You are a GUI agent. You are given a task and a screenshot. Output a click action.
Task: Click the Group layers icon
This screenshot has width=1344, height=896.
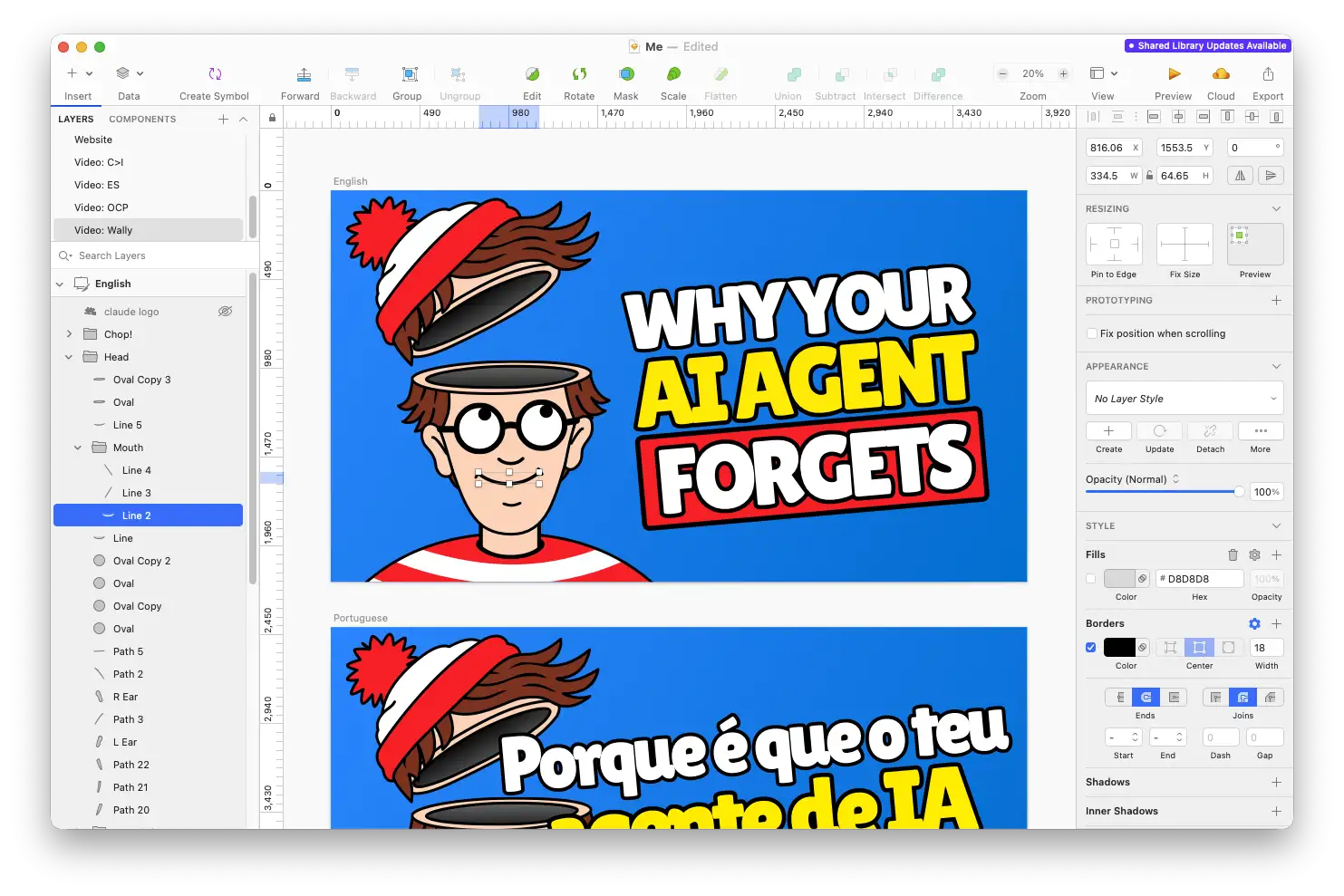(410, 74)
